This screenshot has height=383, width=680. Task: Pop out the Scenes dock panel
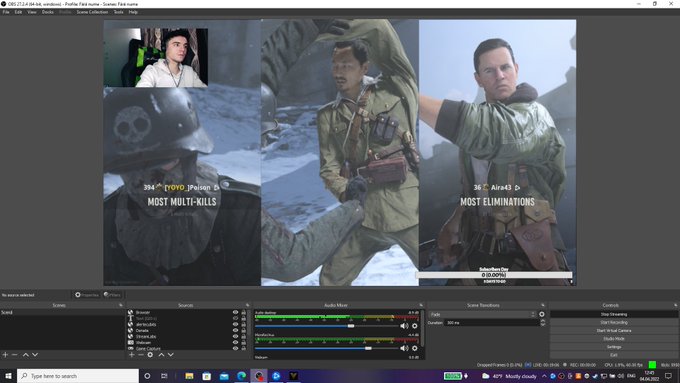tap(121, 305)
